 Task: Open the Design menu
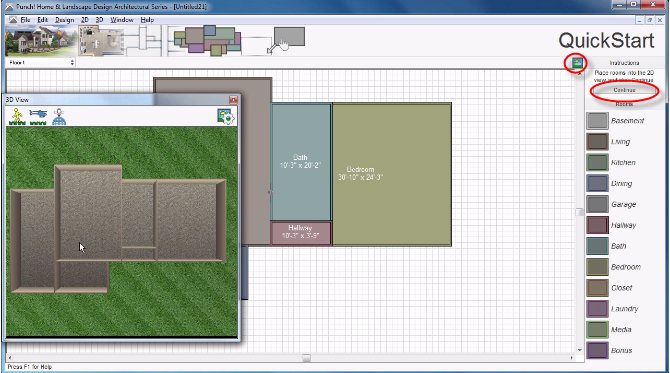(65, 20)
